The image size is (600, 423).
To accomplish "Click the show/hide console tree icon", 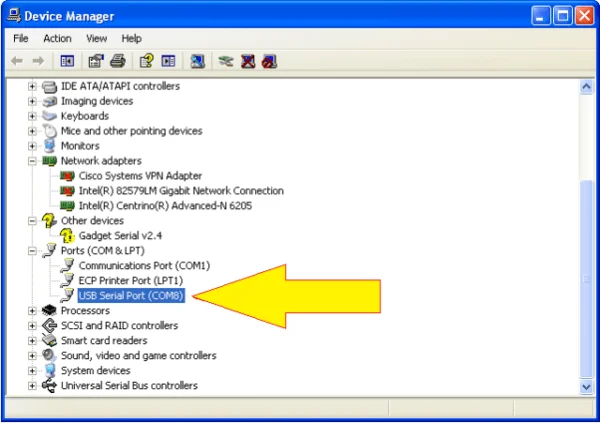I will point(68,61).
